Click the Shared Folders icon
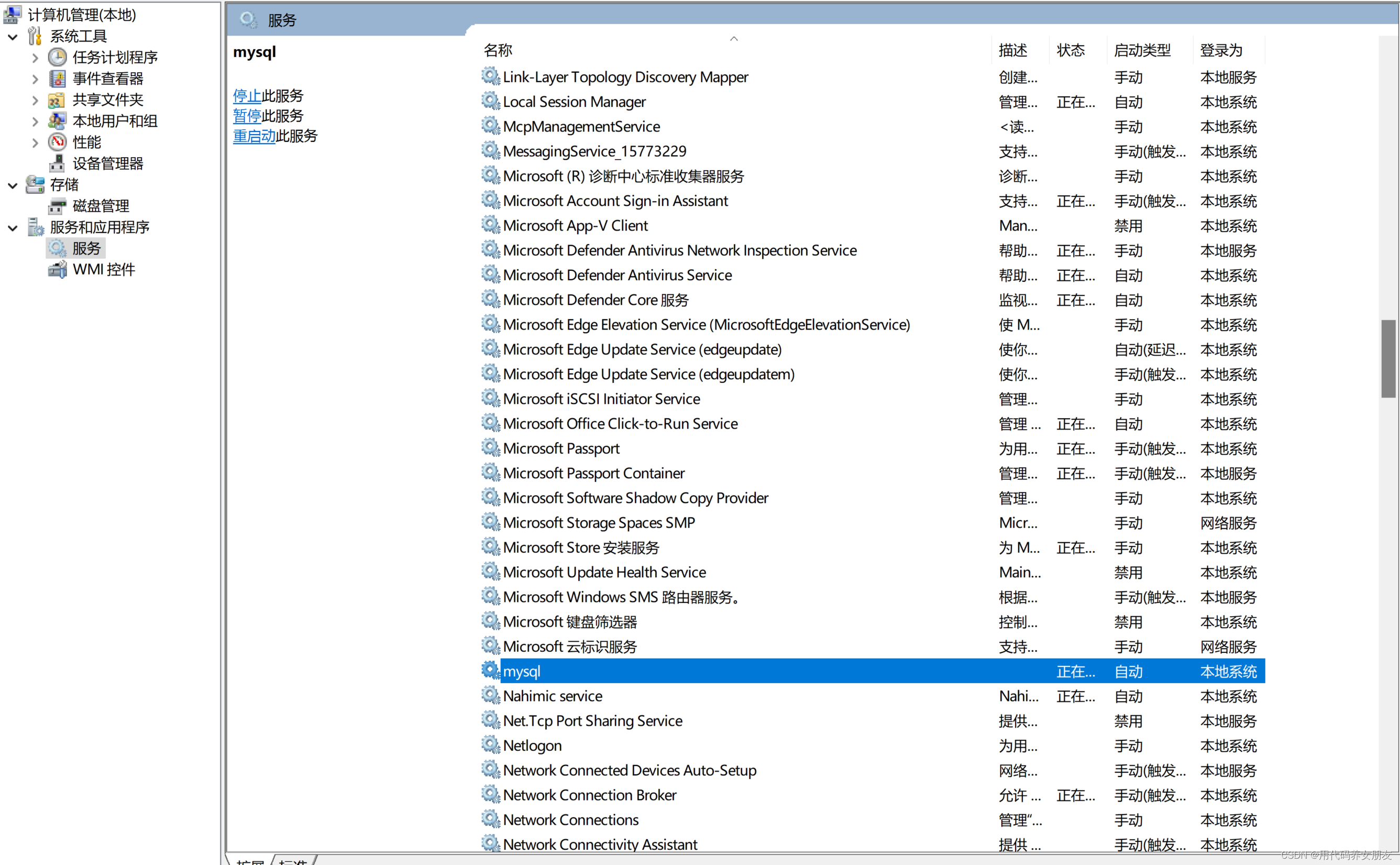This screenshot has height=865, width=1400. (x=56, y=100)
